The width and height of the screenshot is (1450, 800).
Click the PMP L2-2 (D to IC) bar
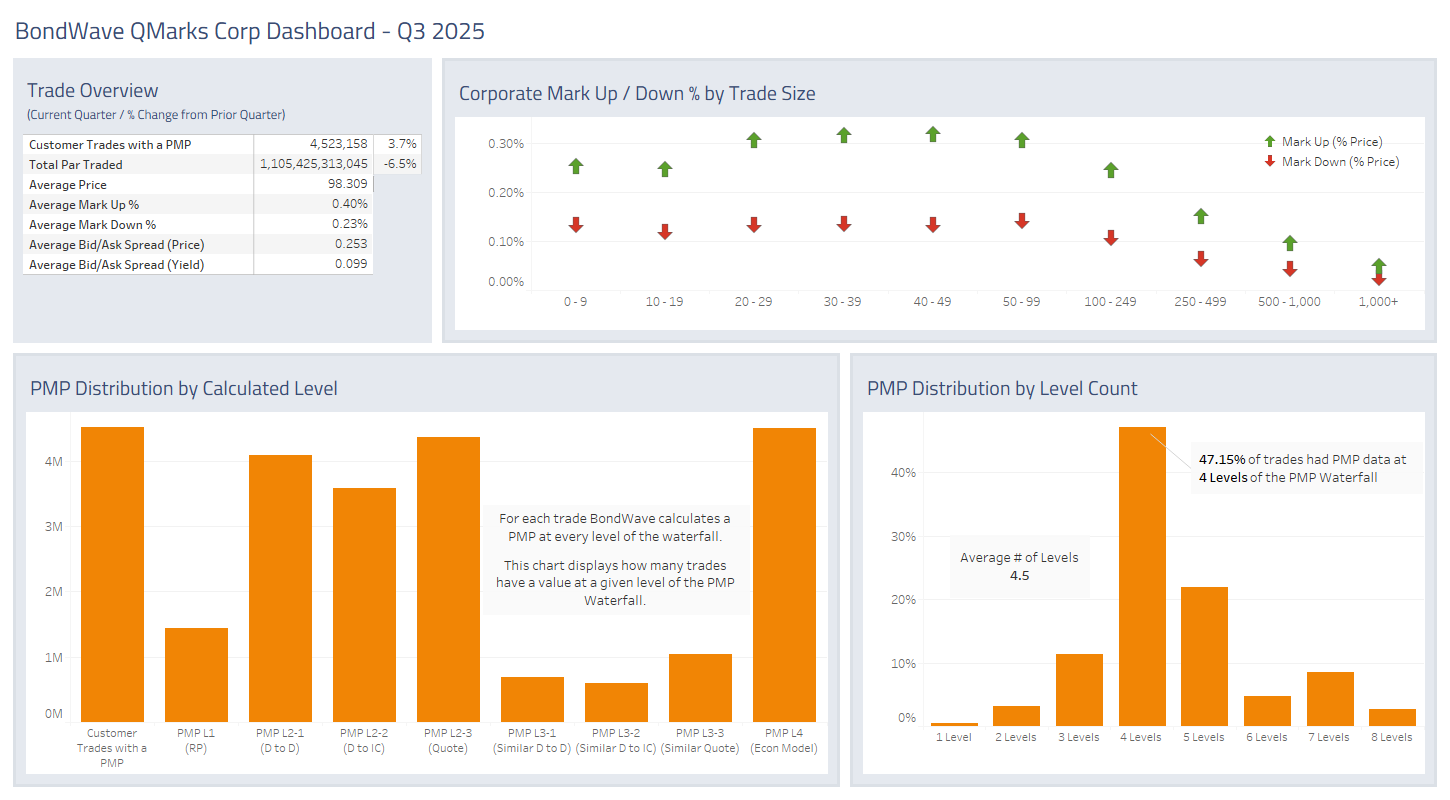[364, 605]
